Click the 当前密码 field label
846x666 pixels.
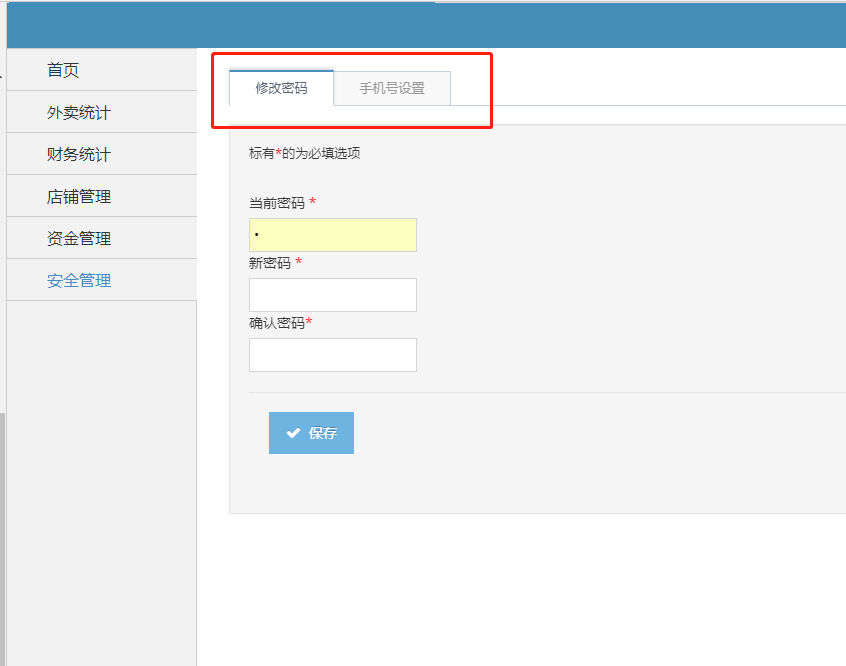tap(276, 203)
